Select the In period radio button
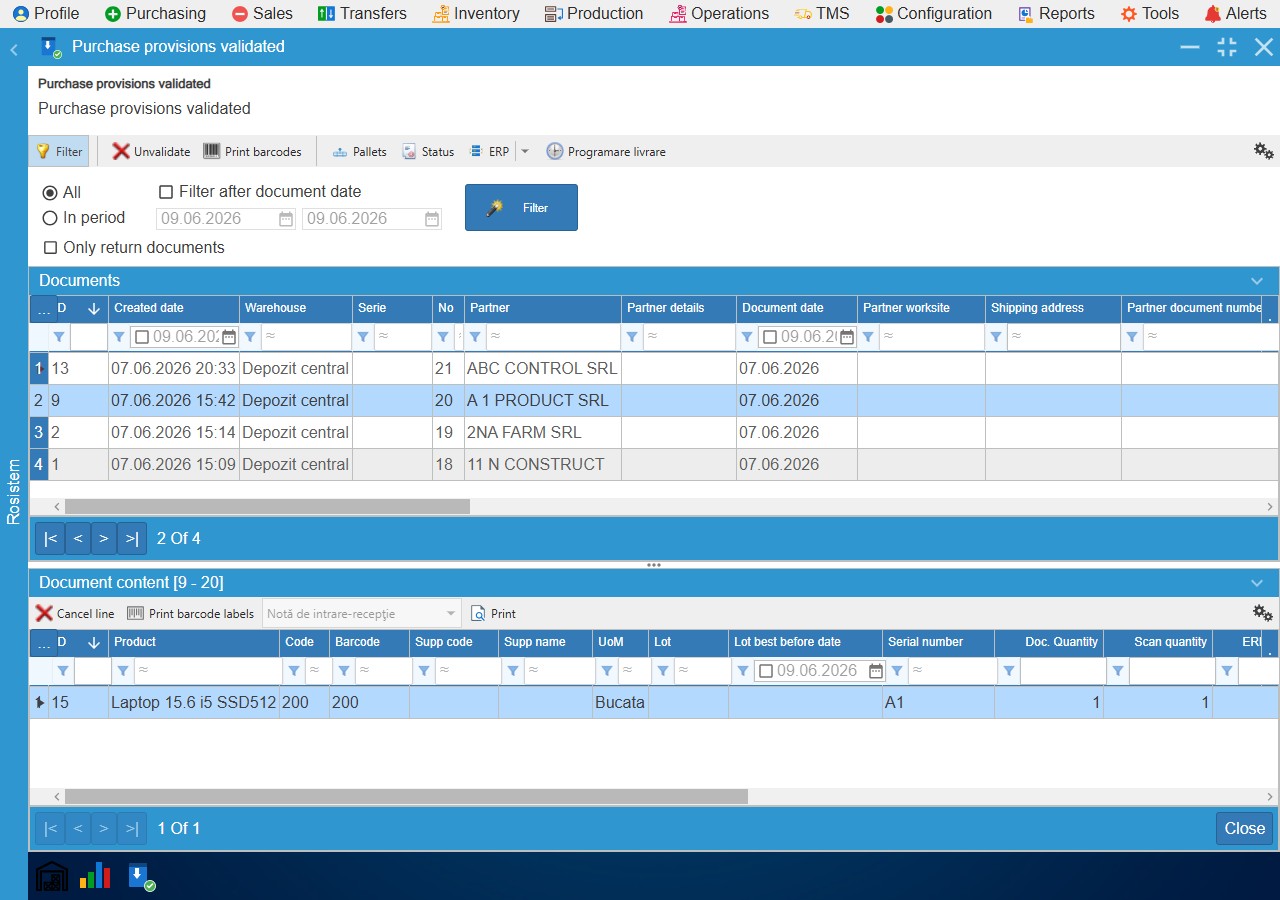Viewport: 1280px width, 900px height. 50,218
